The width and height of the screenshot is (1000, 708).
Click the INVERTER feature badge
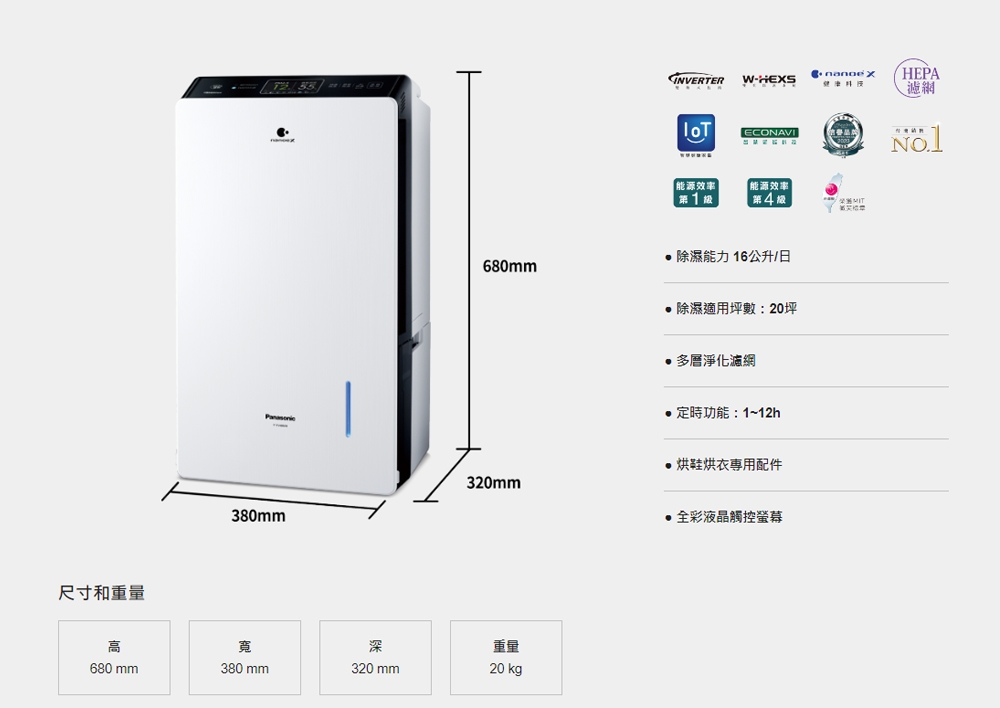click(696, 80)
